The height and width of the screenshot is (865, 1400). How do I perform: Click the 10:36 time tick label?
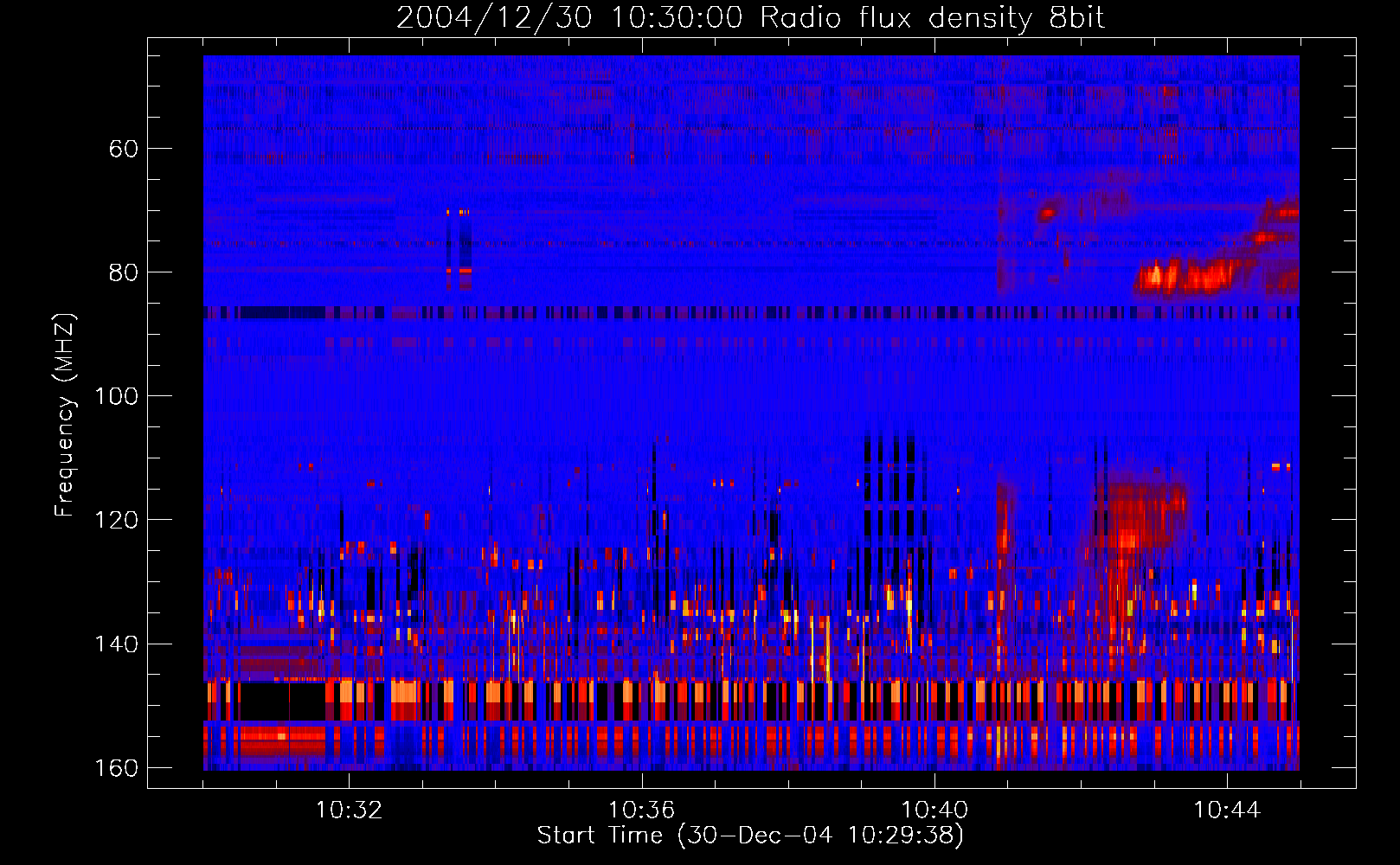[x=641, y=811]
